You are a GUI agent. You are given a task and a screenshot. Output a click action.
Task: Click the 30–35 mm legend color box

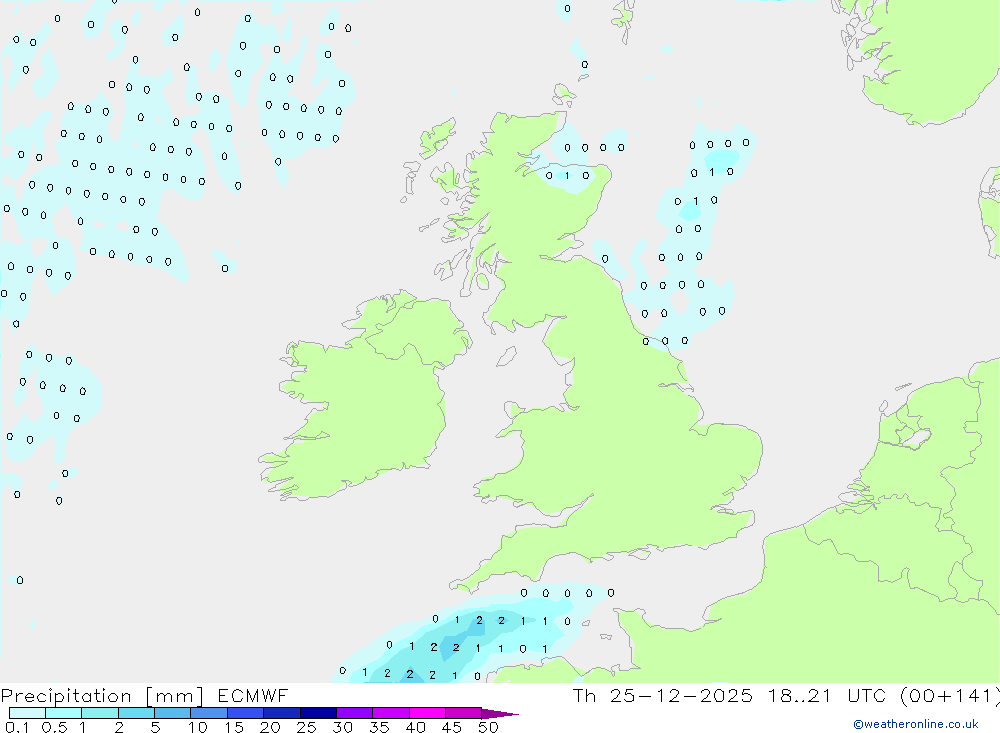point(355,713)
